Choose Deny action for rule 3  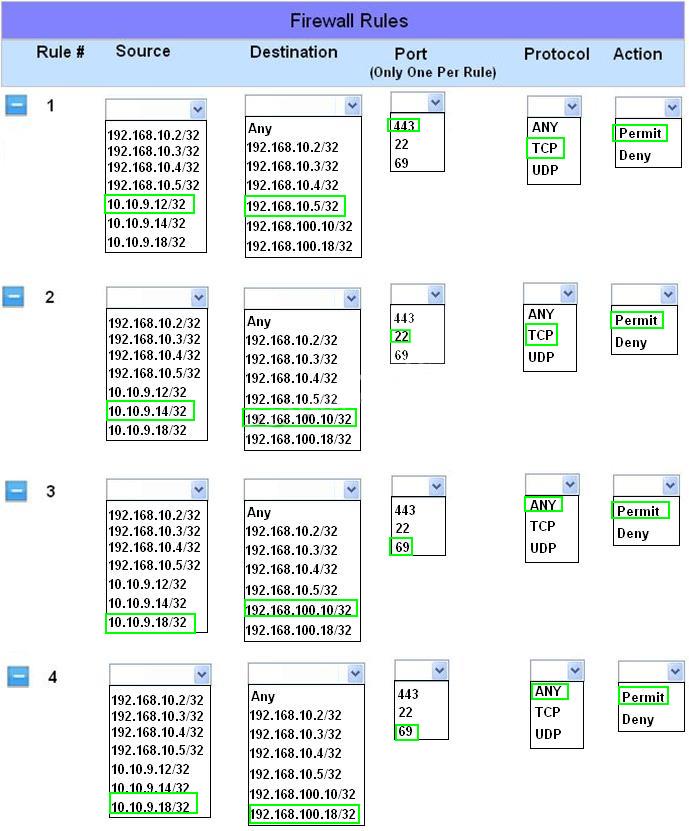(633, 533)
